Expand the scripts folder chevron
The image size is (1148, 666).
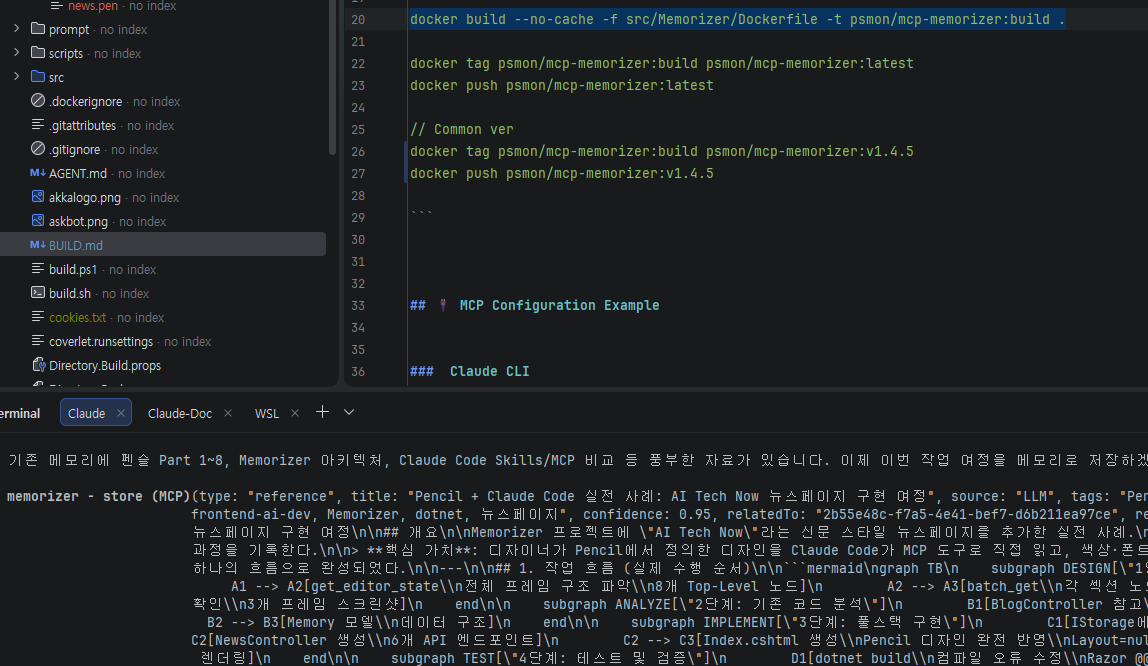coord(16,53)
